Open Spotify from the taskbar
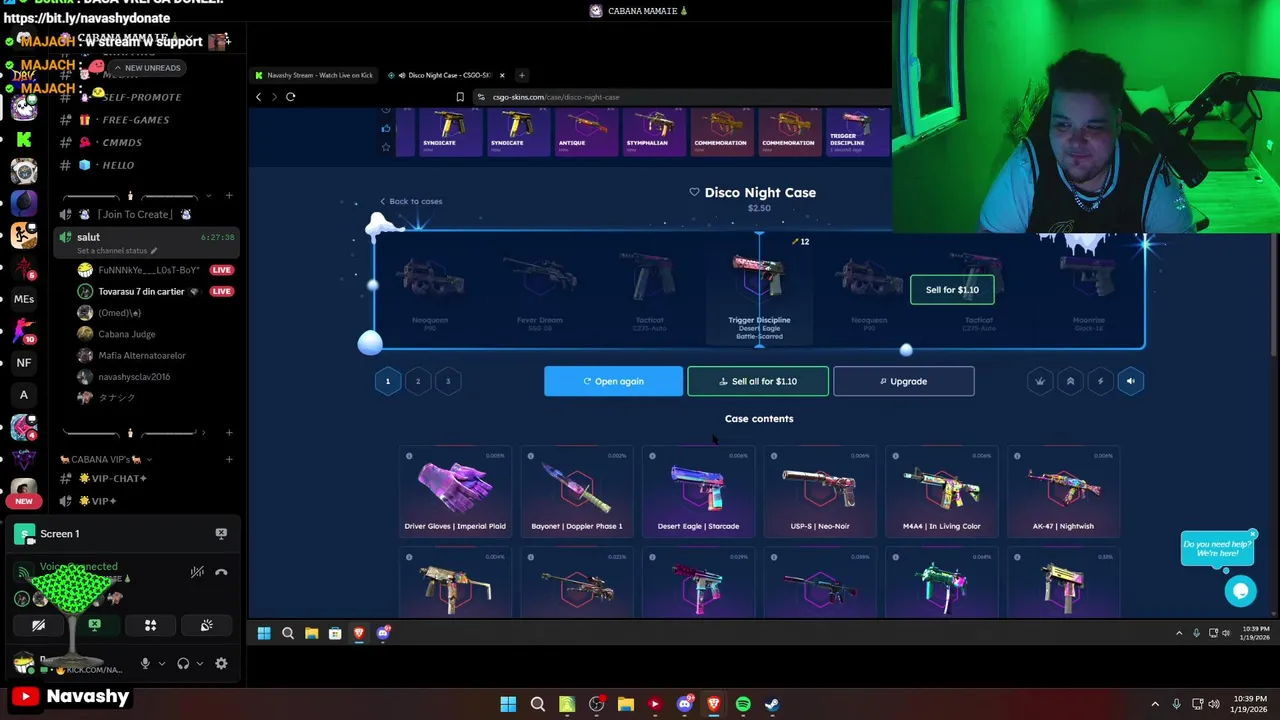The image size is (1280, 720). coord(743,705)
